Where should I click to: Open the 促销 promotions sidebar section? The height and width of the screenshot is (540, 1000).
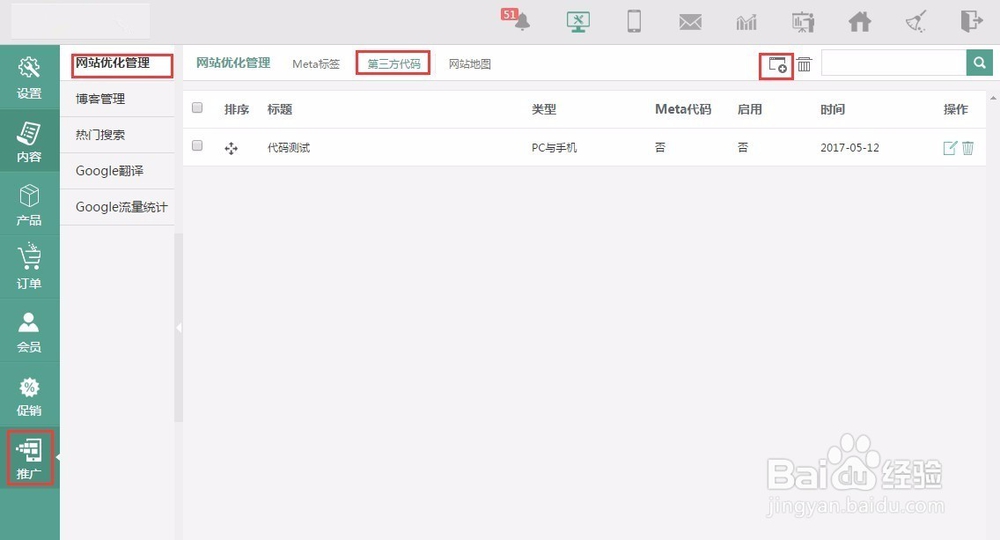(29, 394)
